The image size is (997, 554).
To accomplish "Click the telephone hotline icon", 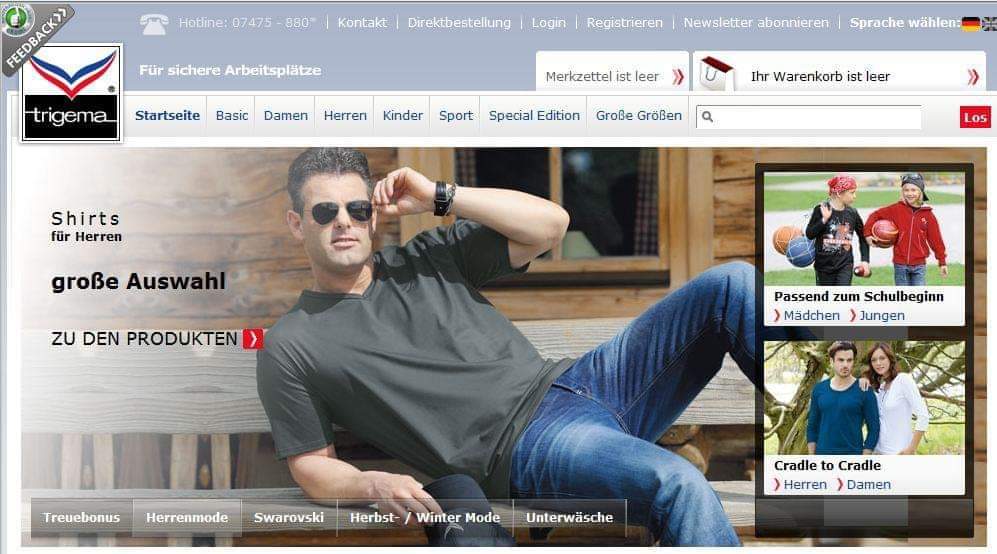I will tap(153, 23).
